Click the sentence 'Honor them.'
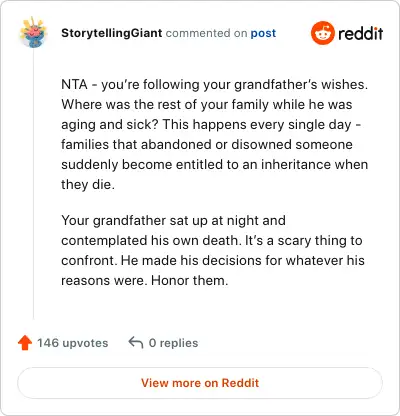400x416 pixels. pyautogui.click(x=190, y=280)
